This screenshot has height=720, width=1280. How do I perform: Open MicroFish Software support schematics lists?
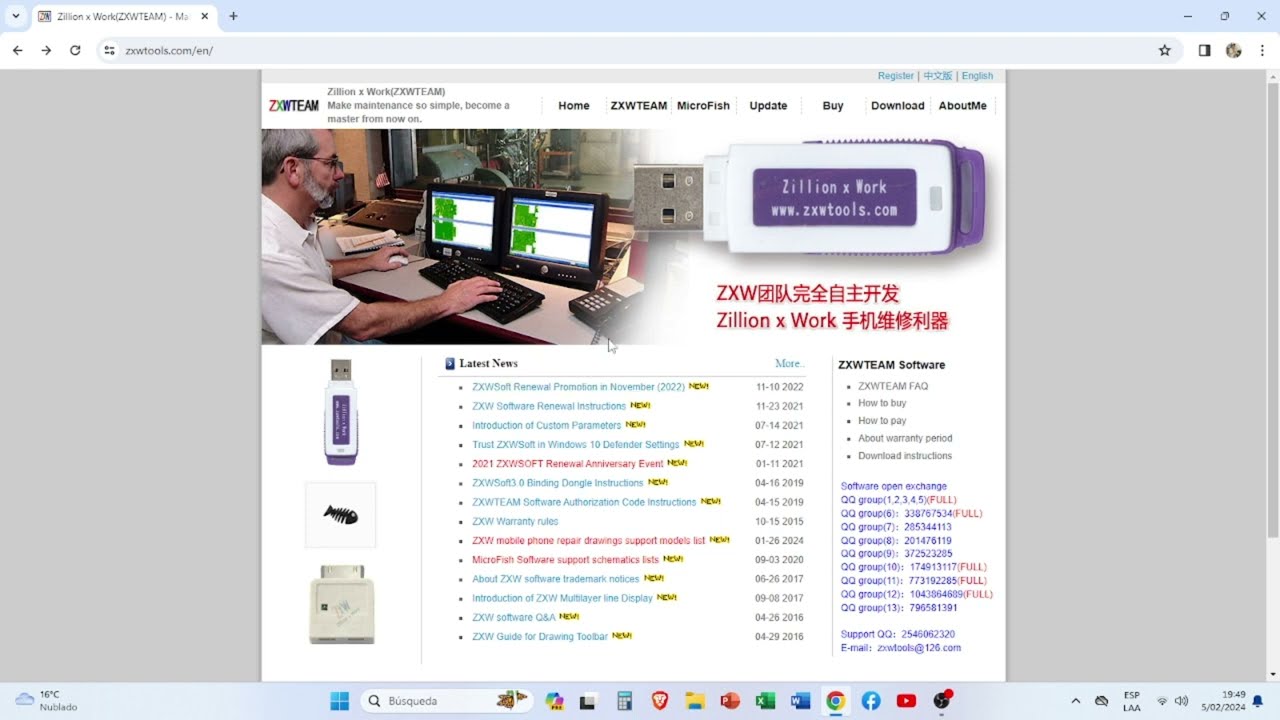pos(565,560)
